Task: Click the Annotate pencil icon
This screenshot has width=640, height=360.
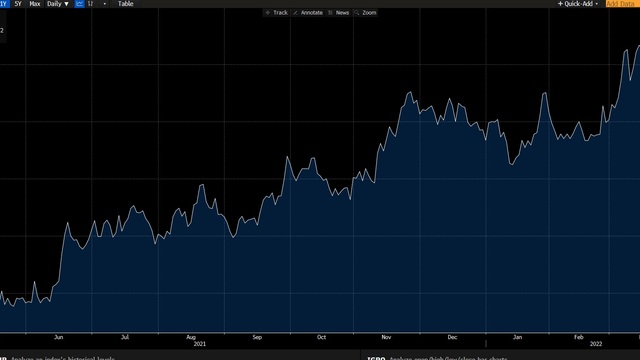Action: (x=296, y=13)
